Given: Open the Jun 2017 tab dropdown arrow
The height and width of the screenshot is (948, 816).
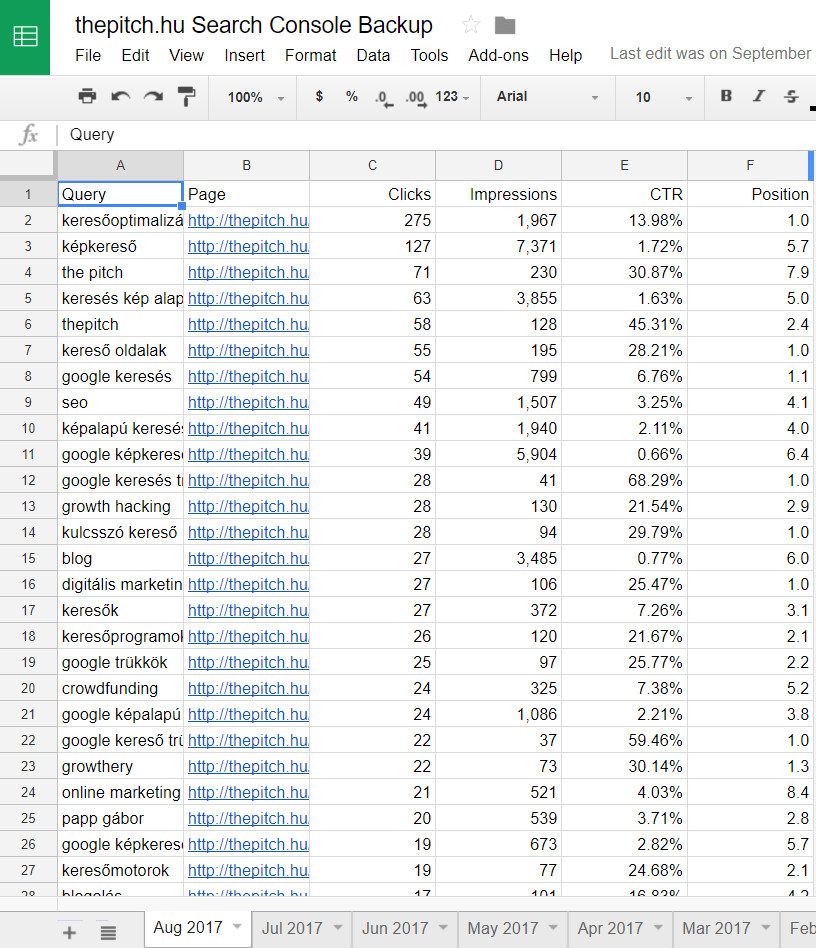Looking at the screenshot, I should click(443, 927).
